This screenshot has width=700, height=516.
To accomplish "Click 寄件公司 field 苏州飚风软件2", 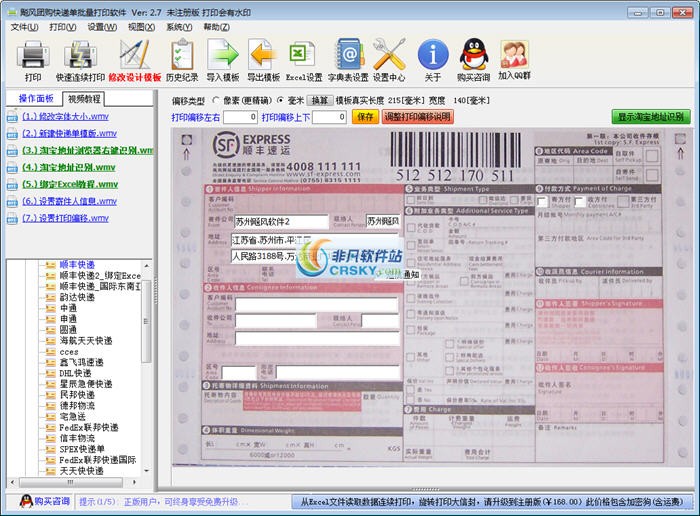I will point(281,221).
